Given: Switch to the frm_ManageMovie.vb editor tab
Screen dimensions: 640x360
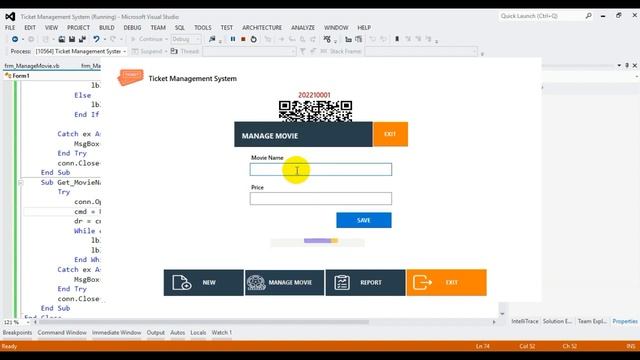Looking at the screenshot, I should 32,65.
